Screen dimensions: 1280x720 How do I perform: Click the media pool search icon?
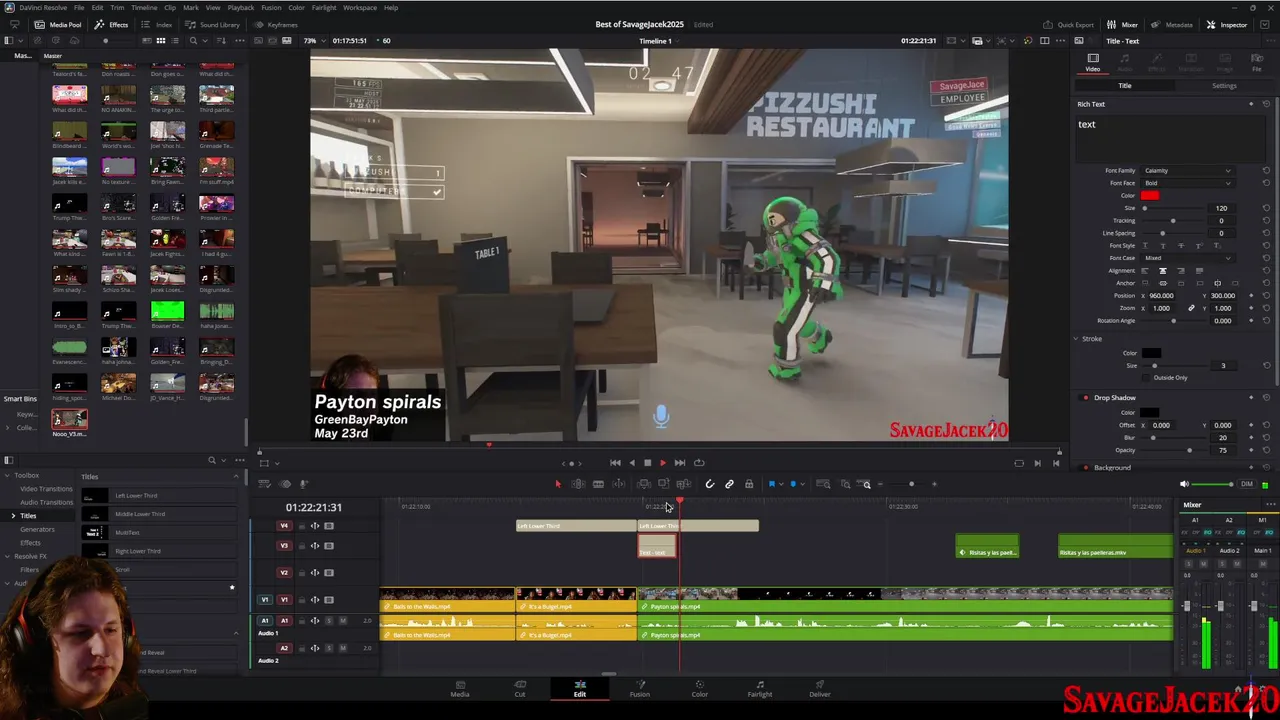[193, 41]
